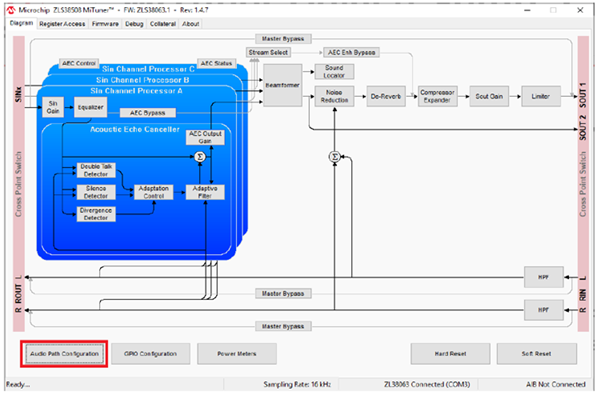
Task: Open the AEC Control block
Action: pyautogui.click(x=79, y=63)
